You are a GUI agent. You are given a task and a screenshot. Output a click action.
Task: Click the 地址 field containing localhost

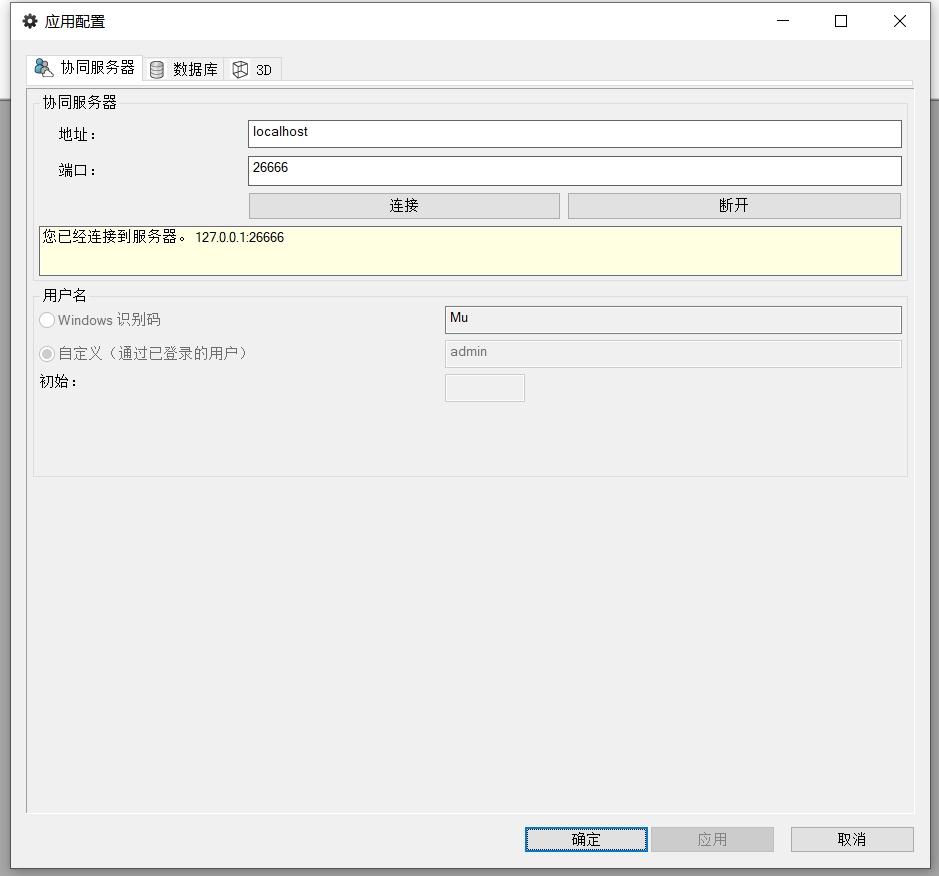coord(574,133)
